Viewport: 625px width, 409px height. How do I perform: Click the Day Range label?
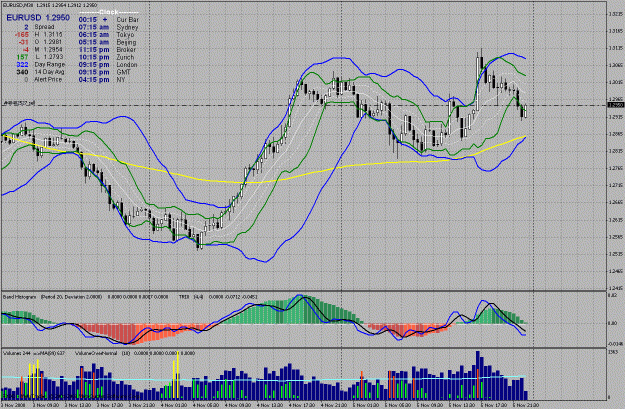click(50, 64)
